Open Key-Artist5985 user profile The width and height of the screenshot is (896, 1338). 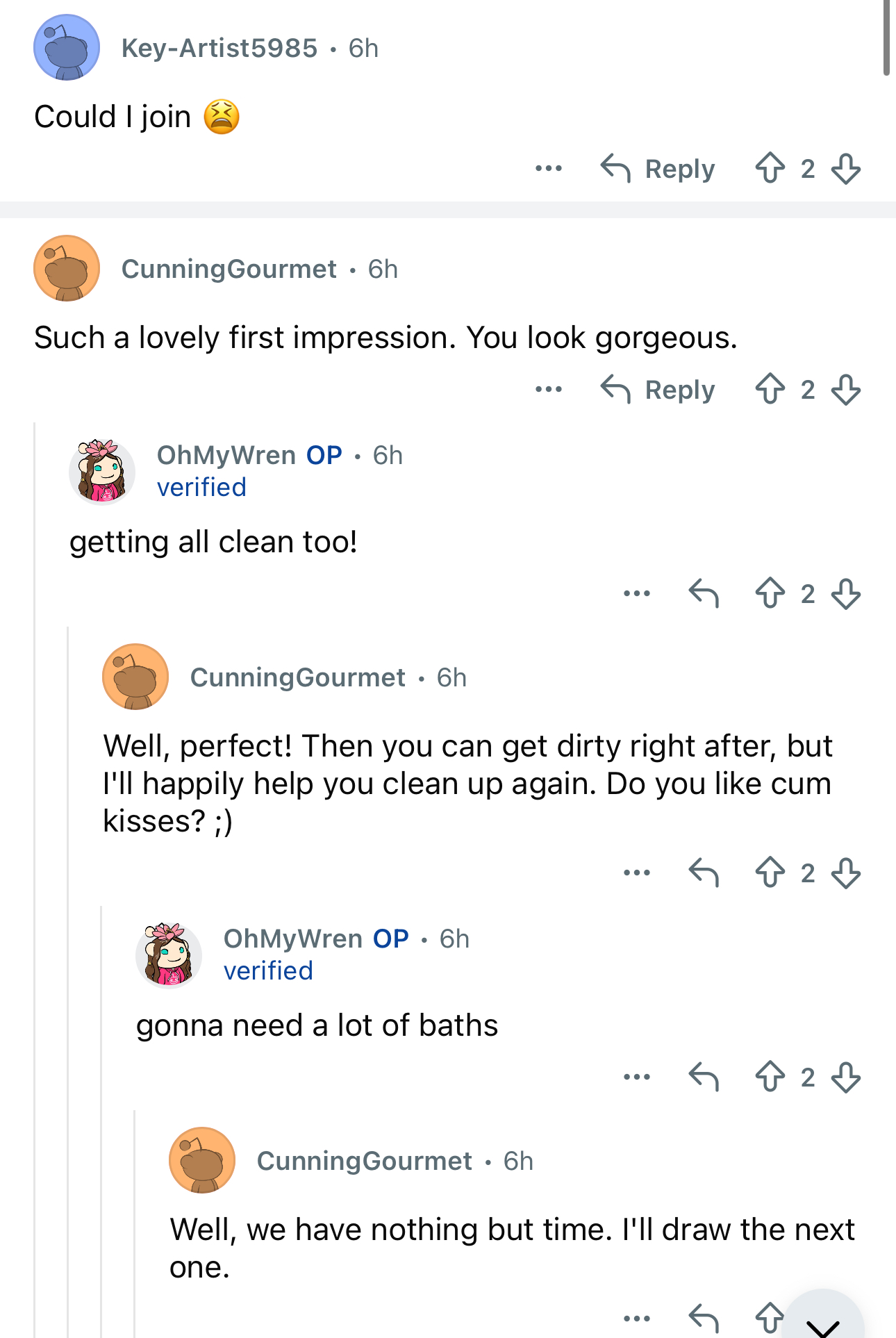[219, 48]
